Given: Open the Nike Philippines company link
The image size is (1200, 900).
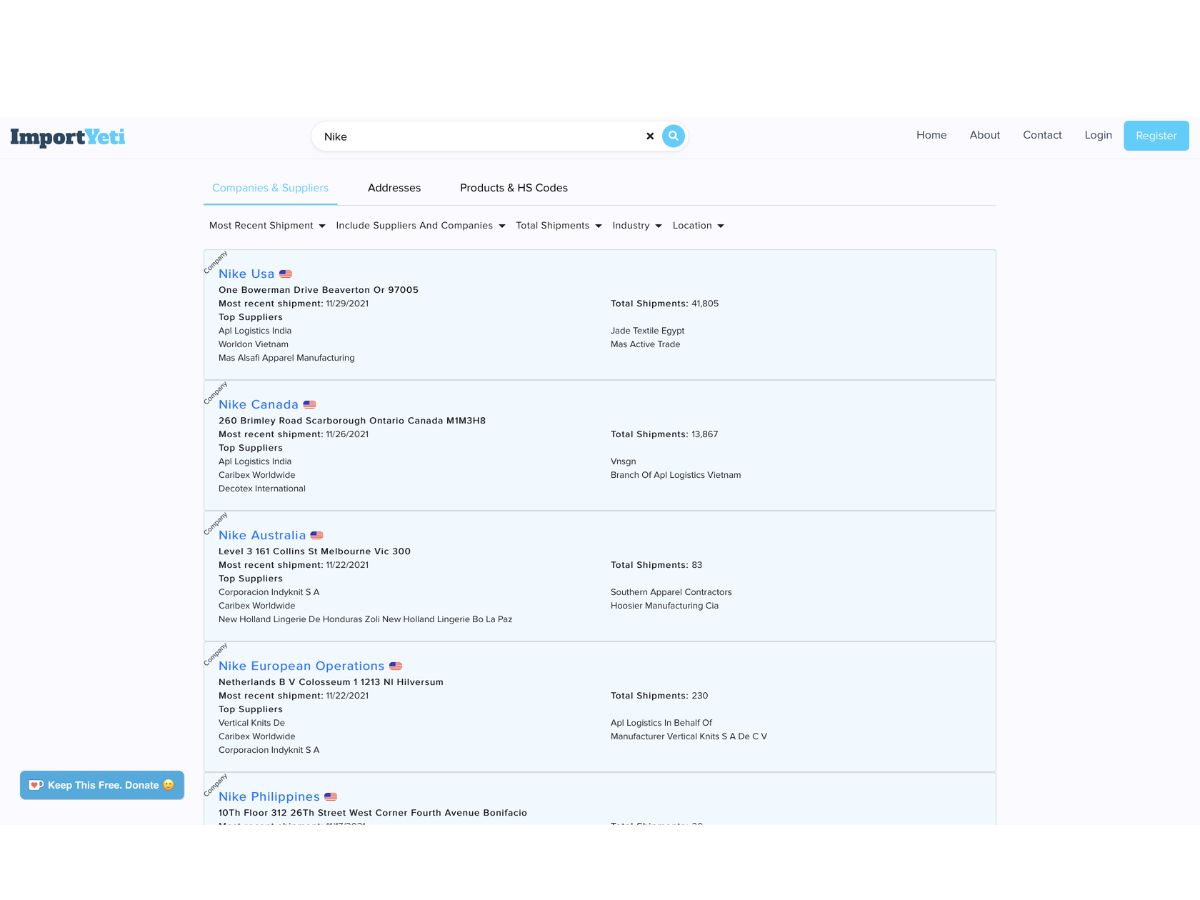Looking at the screenshot, I should tap(269, 797).
